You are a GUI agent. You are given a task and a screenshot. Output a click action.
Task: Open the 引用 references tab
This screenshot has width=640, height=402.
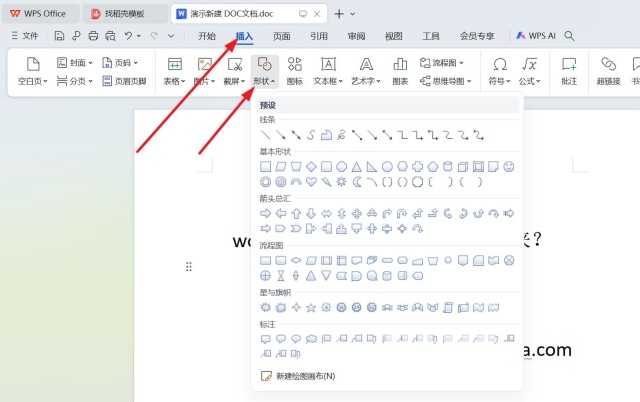pyautogui.click(x=319, y=36)
